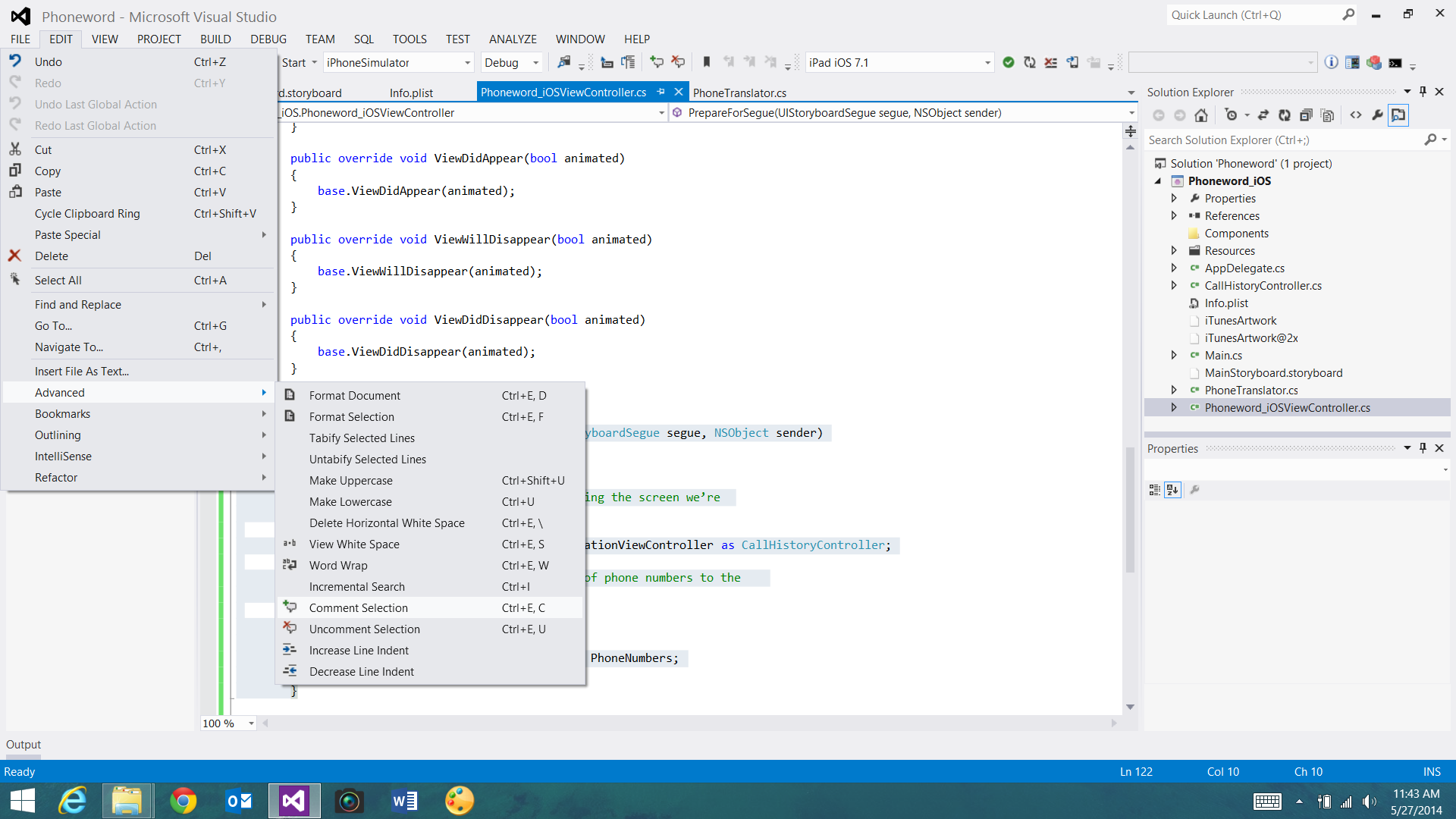Viewport: 1456px width, 819px height.
Task: Switch to the PhoneTranslator.cs tab
Action: 739,93
